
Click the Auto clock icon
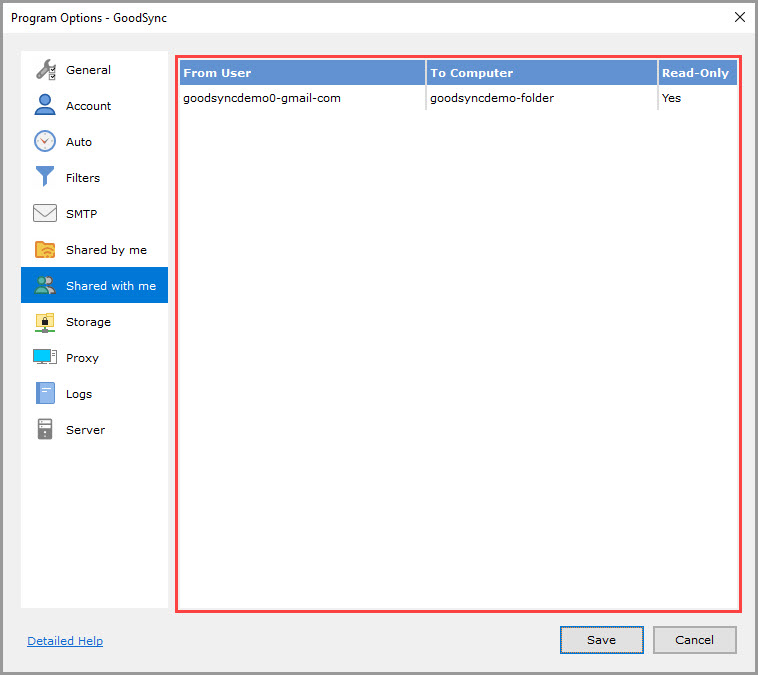[x=45, y=141]
